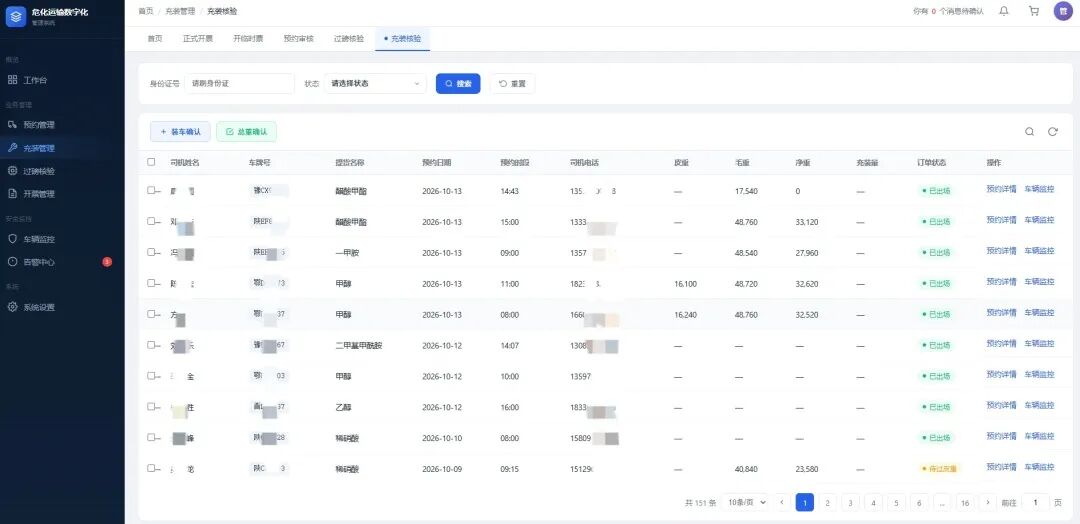
Task: Click the 首页 breadcrumb link
Action: 145,11
